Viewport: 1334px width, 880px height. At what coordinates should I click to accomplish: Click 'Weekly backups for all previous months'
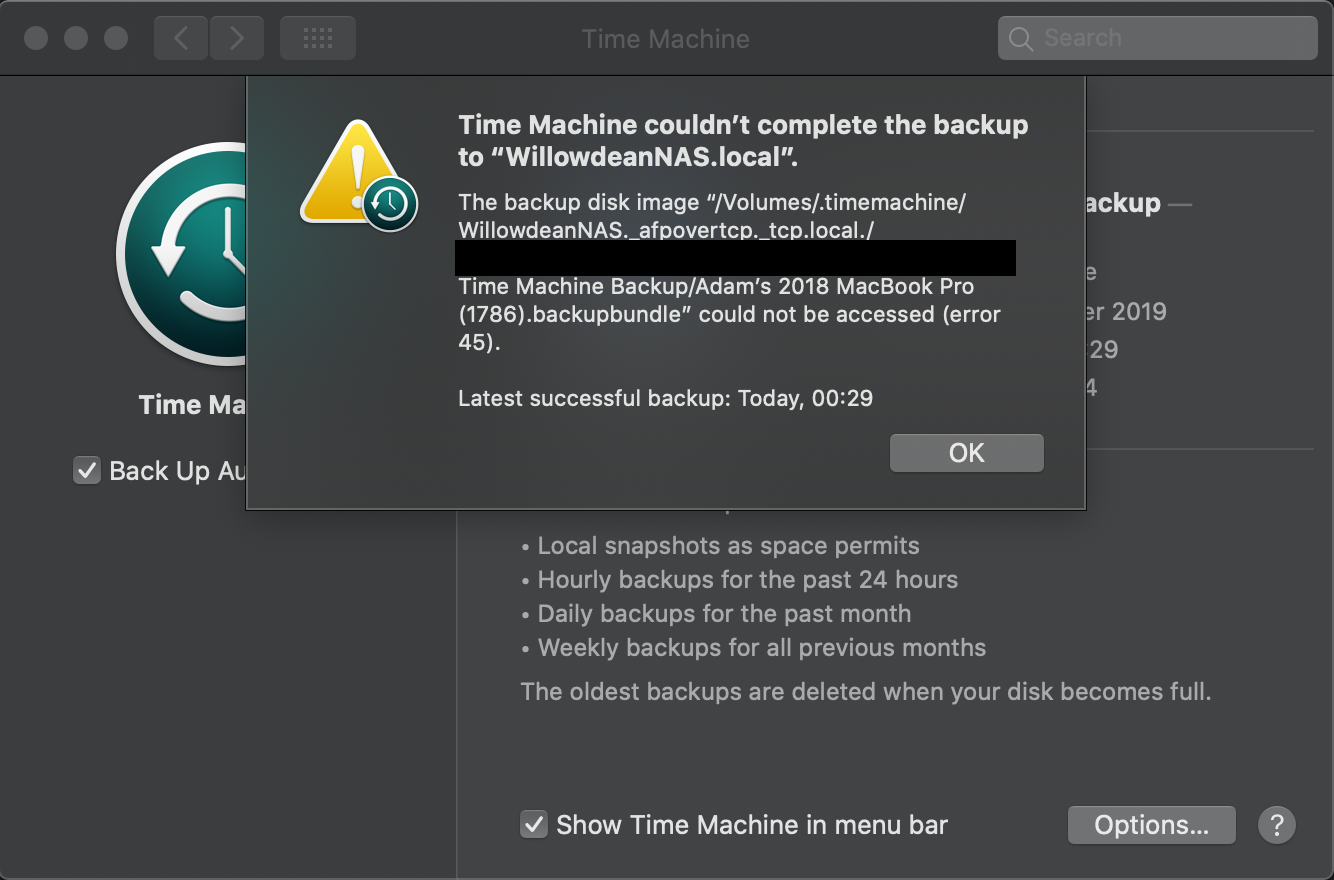pos(761,648)
